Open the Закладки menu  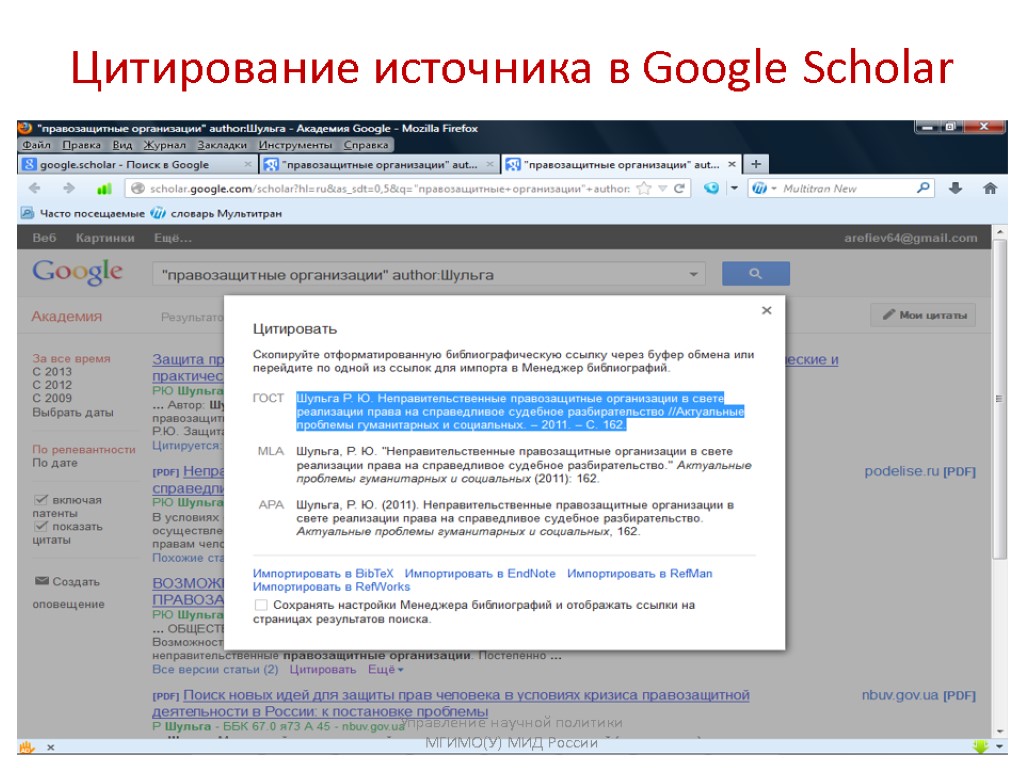(x=222, y=145)
